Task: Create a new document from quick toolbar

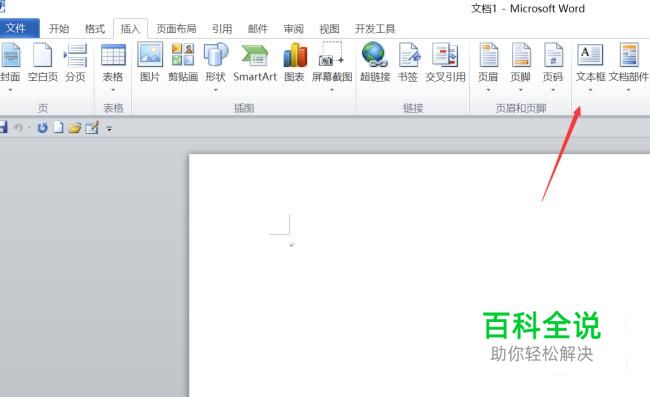Action: (58, 128)
